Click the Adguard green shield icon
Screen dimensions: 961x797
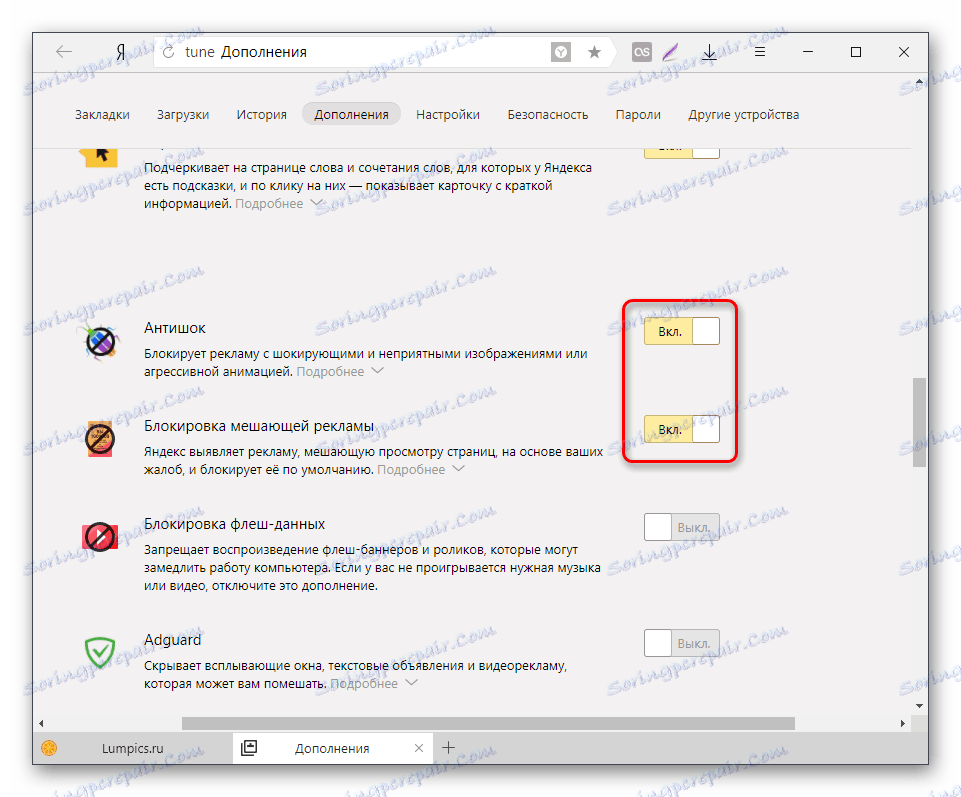pyautogui.click(x=100, y=652)
